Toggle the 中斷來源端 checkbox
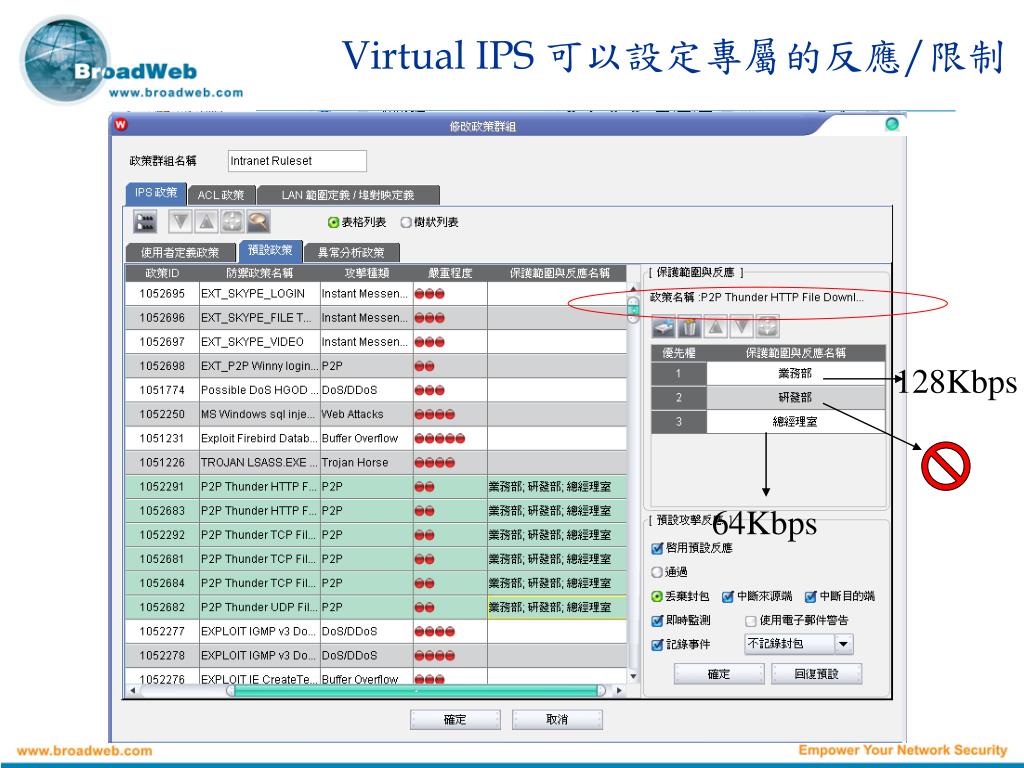Image resolution: width=1024 pixels, height=768 pixels. point(728,596)
